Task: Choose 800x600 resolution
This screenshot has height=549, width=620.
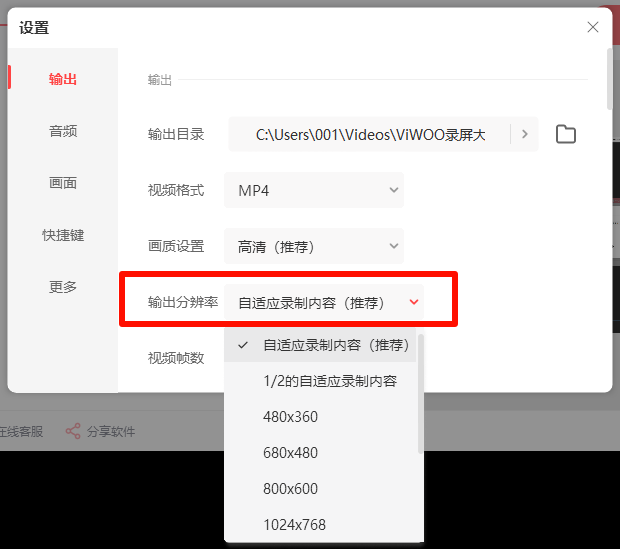Action: [320, 489]
